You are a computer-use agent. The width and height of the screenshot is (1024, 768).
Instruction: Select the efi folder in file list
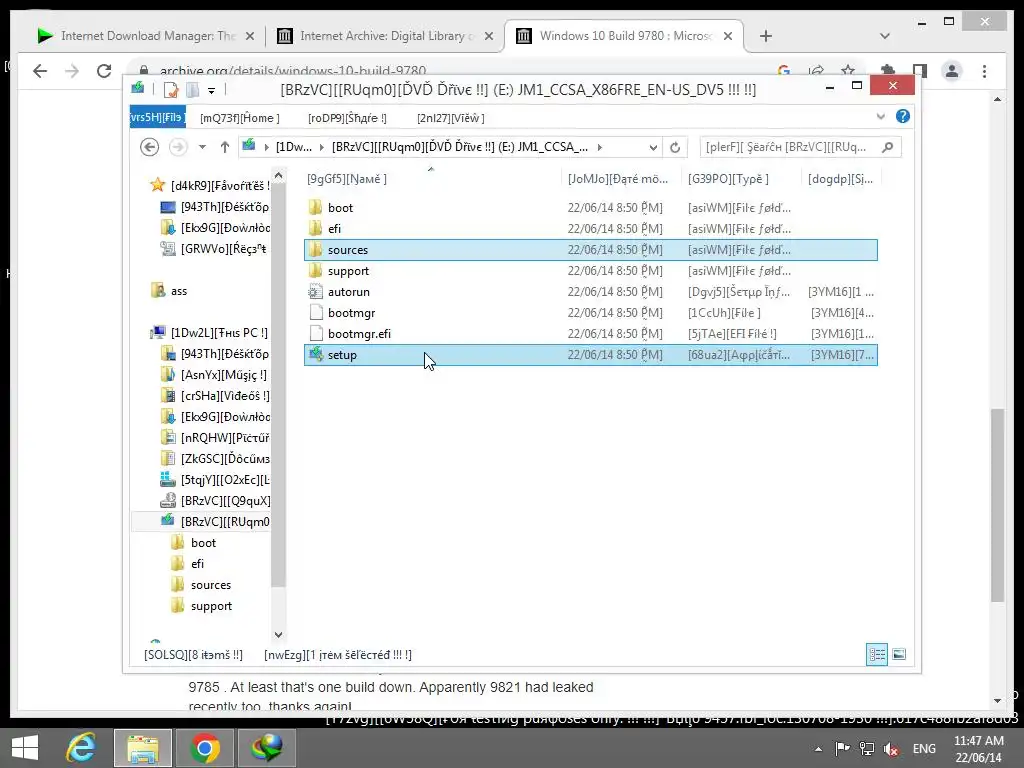tap(590, 229)
